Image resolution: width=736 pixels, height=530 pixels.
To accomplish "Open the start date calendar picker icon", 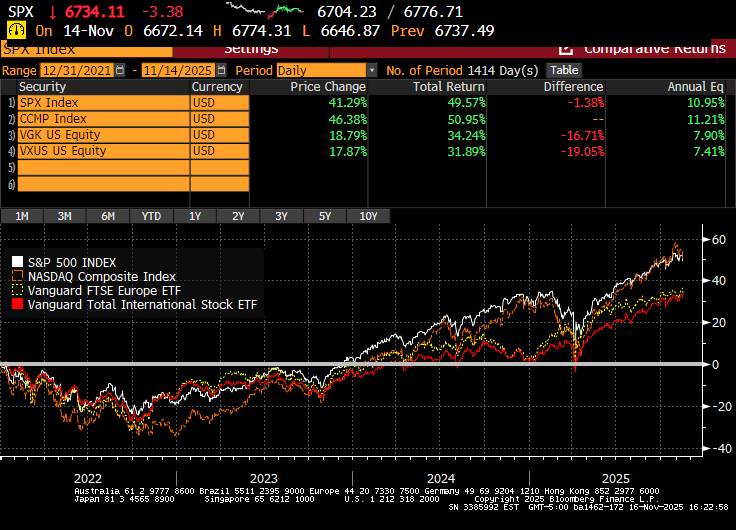I will click(120, 70).
